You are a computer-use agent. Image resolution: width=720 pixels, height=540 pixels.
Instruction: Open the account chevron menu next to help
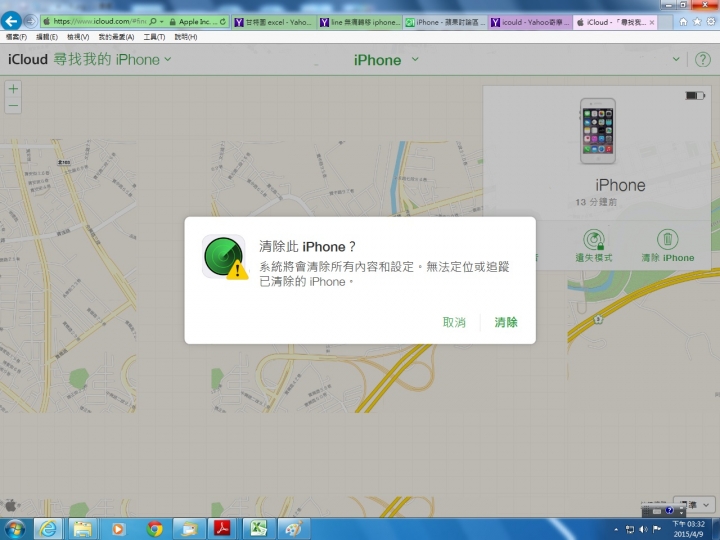click(676, 59)
